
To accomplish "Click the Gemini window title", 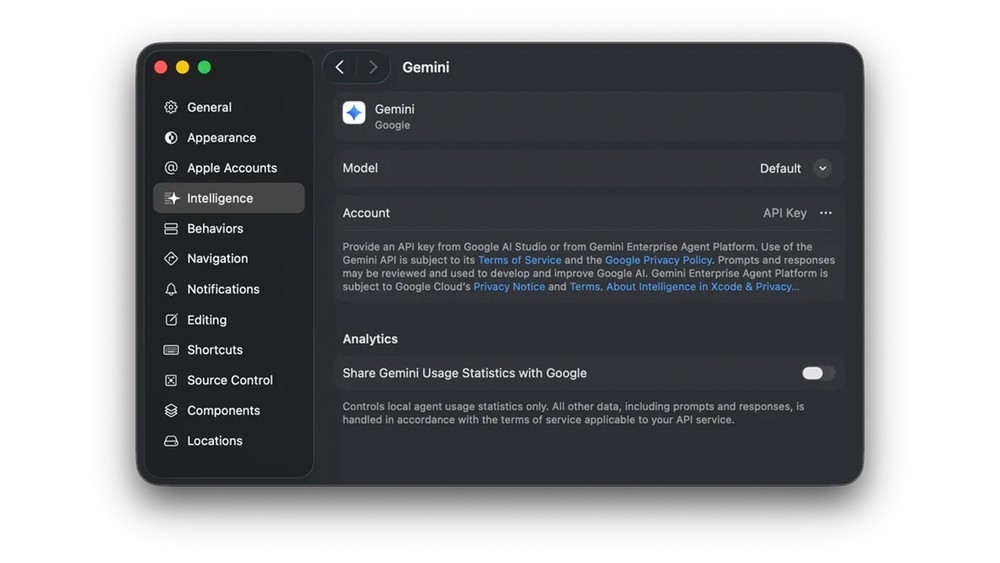I will [x=425, y=67].
